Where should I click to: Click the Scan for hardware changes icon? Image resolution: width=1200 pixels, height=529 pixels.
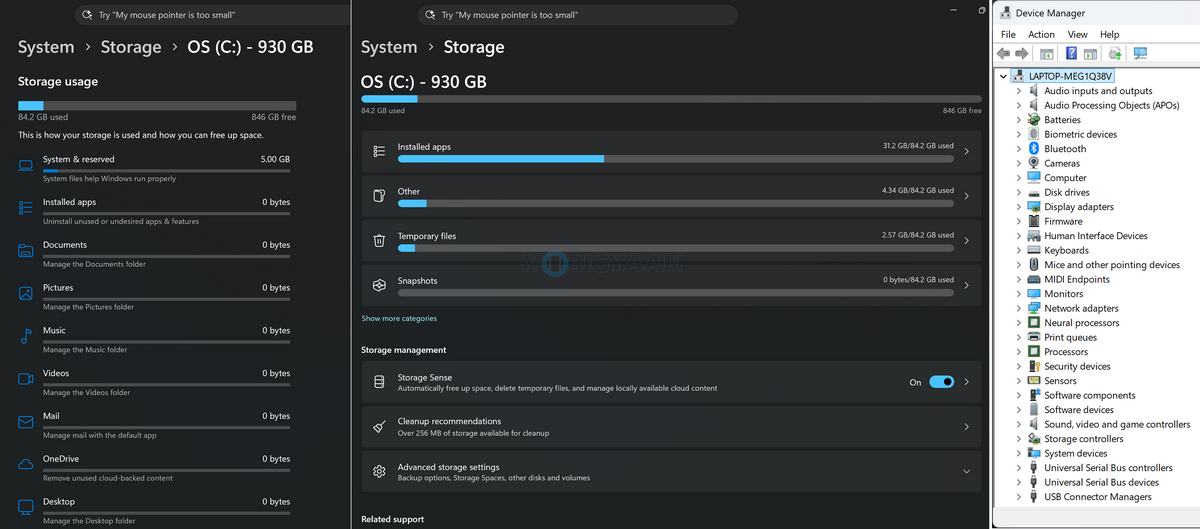[1140, 53]
